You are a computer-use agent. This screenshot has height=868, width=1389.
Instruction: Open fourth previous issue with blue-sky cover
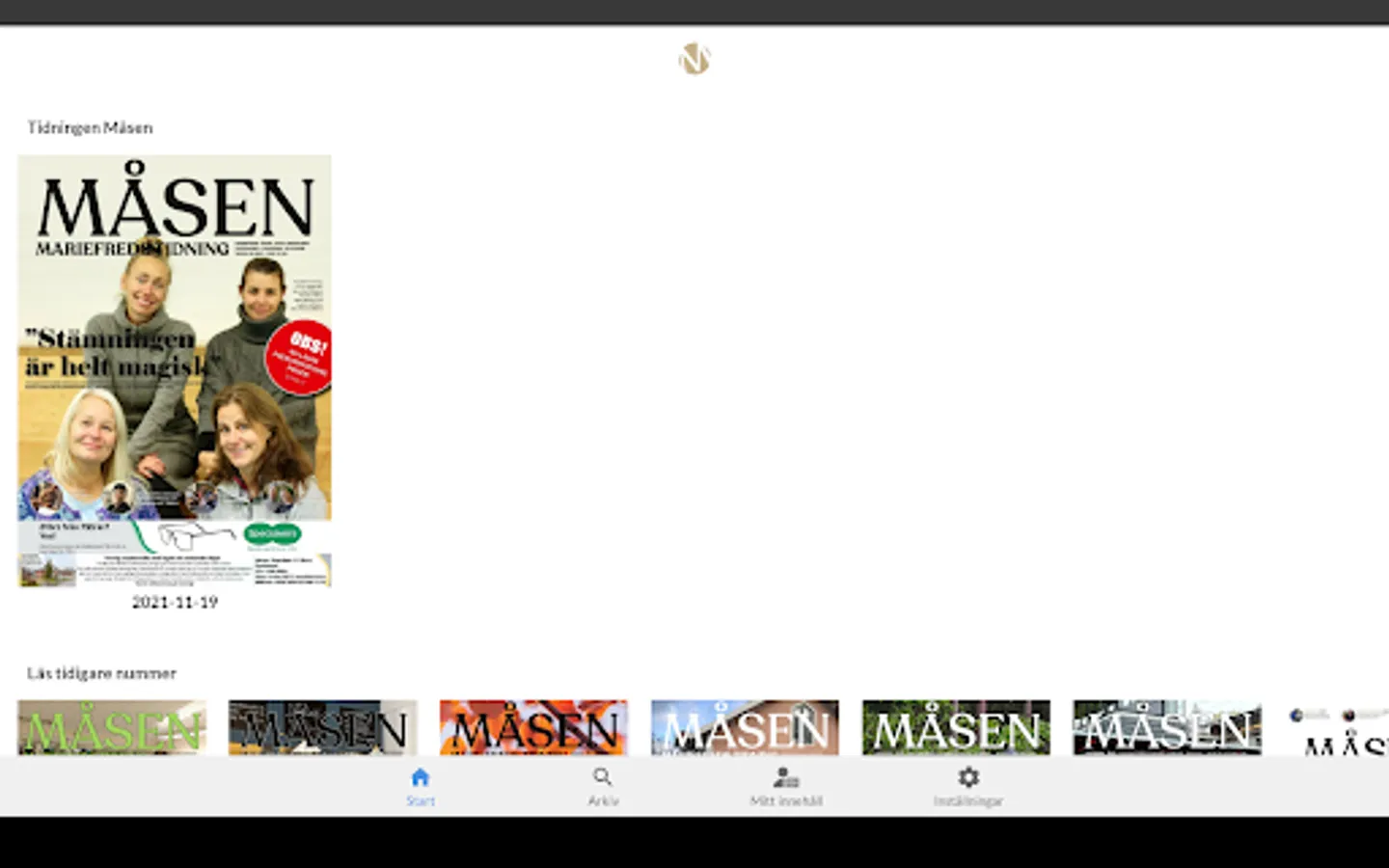click(745, 728)
